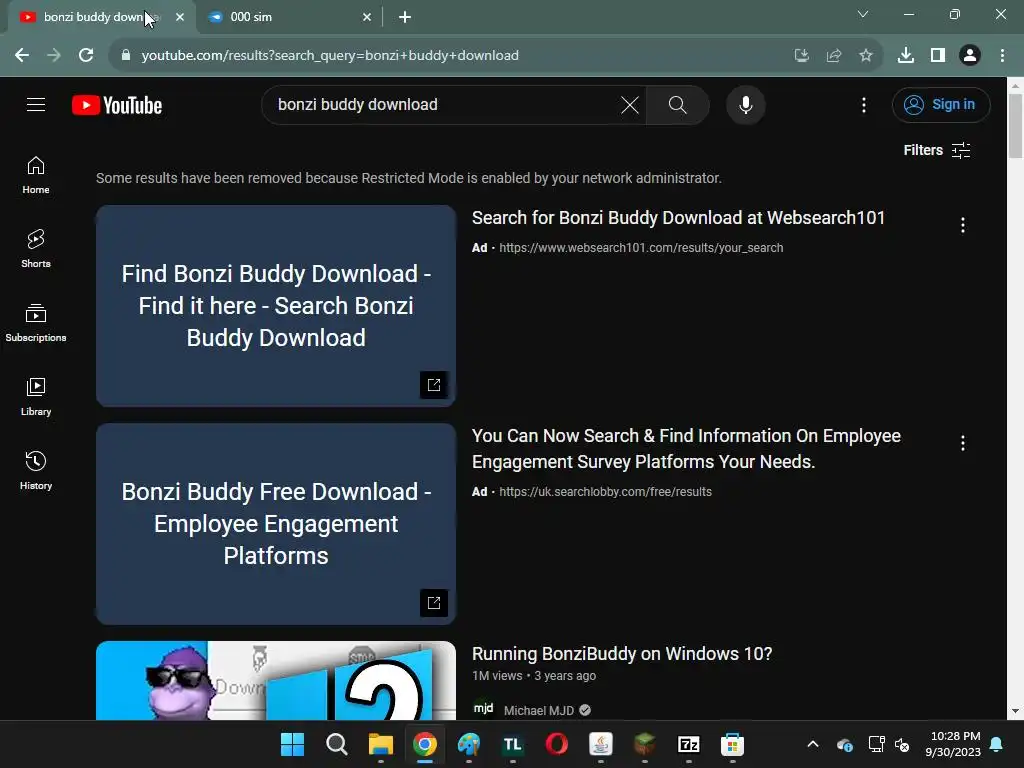This screenshot has width=1024, height=768.
Task: Open the Windows Start menu
Action: 293,744
